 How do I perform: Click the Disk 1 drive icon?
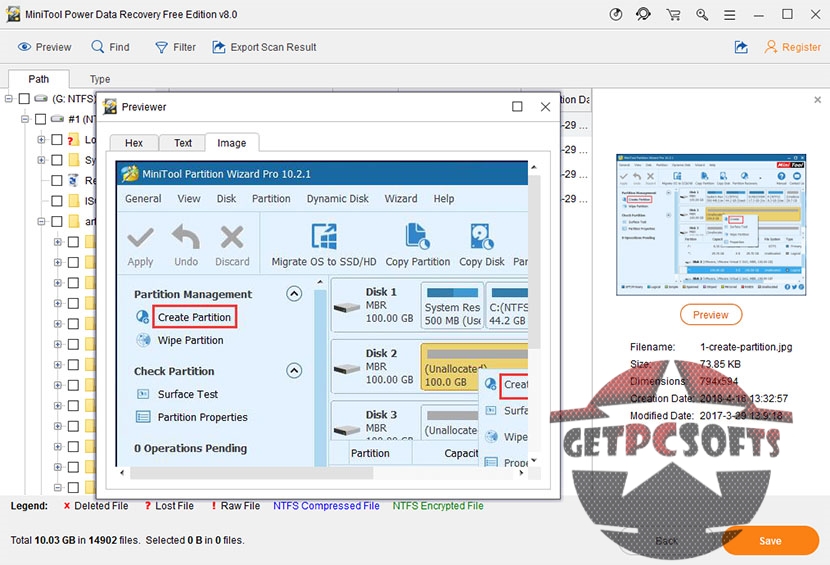point(347,307)
